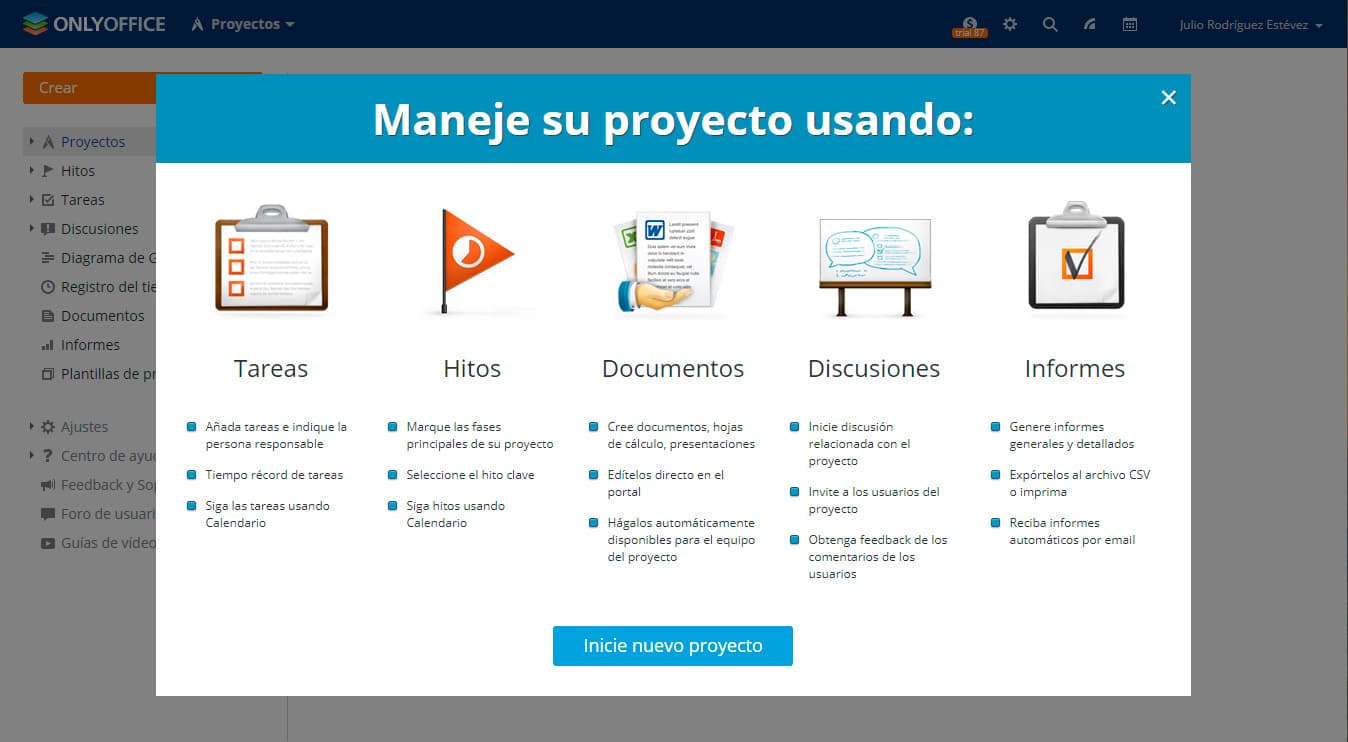Click the Documentos papers illustration

pos(673,260)
